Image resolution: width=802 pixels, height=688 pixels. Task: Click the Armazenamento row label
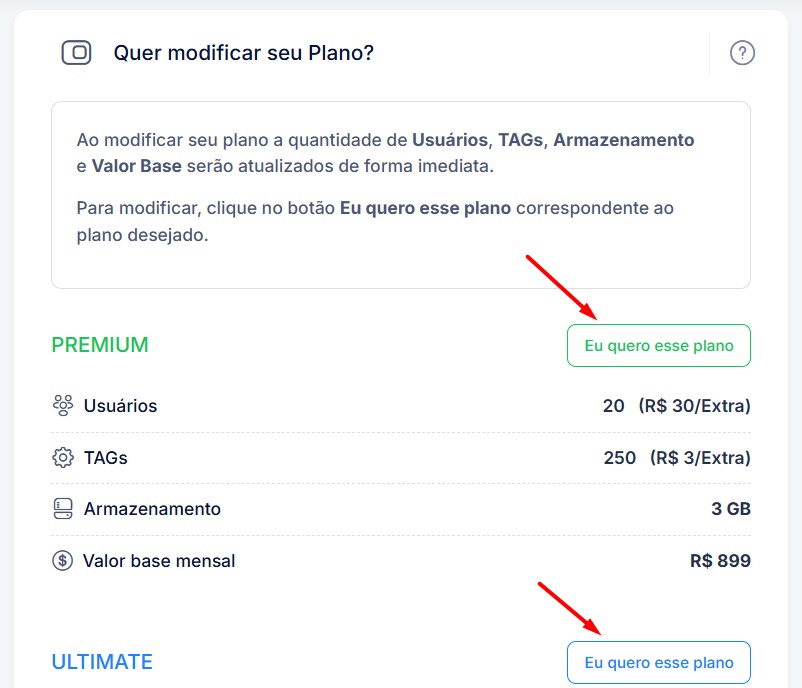tap(152, 509)
